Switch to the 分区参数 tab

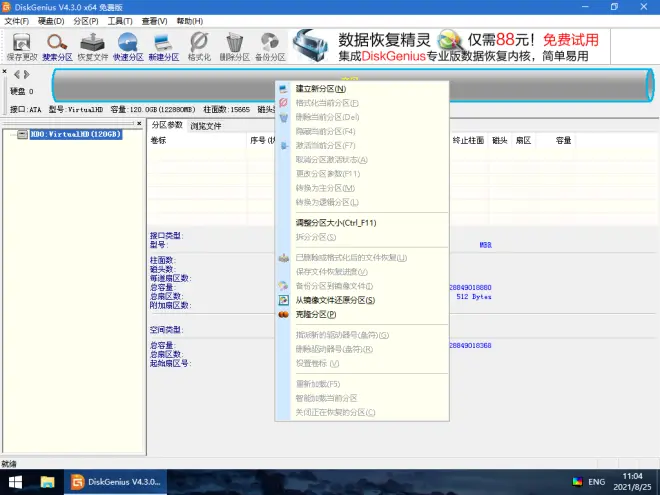(167, 125)
